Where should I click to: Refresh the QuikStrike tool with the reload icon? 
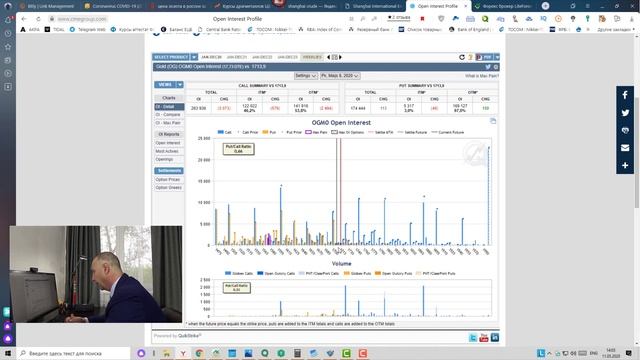(462, 57)
